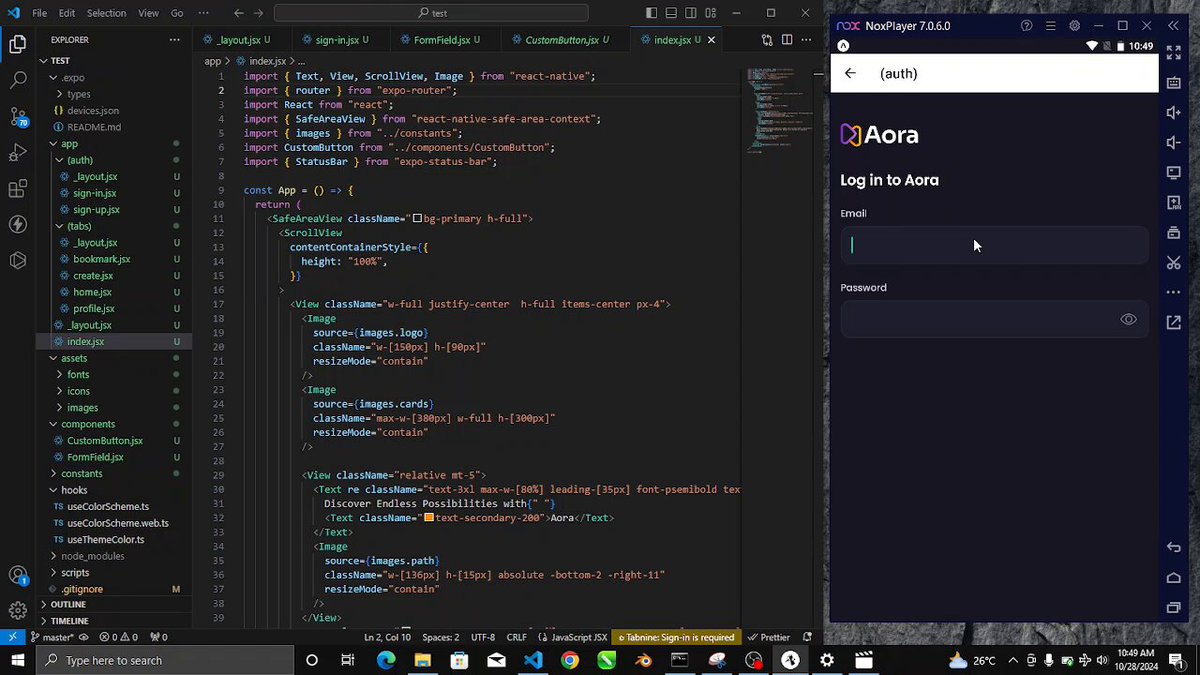Image resolution: width=1200 pixels, height=675 pixels.
Task: Open Manage gear in VS Code activity bar
Action: click(17, 610)
